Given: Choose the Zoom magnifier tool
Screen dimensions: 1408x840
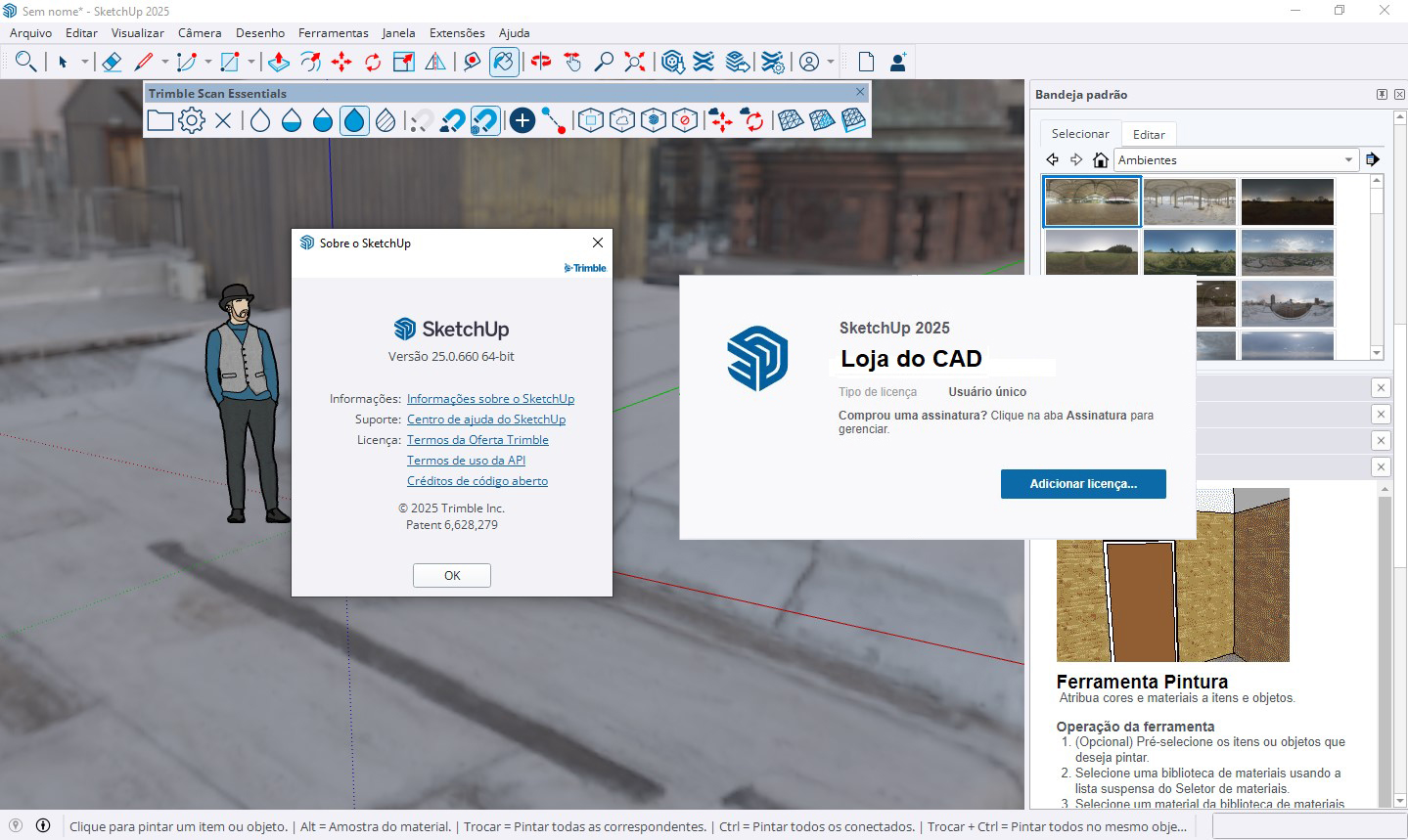Looking at the screenshot, I should pyautogui.click(x=604, y=62).
